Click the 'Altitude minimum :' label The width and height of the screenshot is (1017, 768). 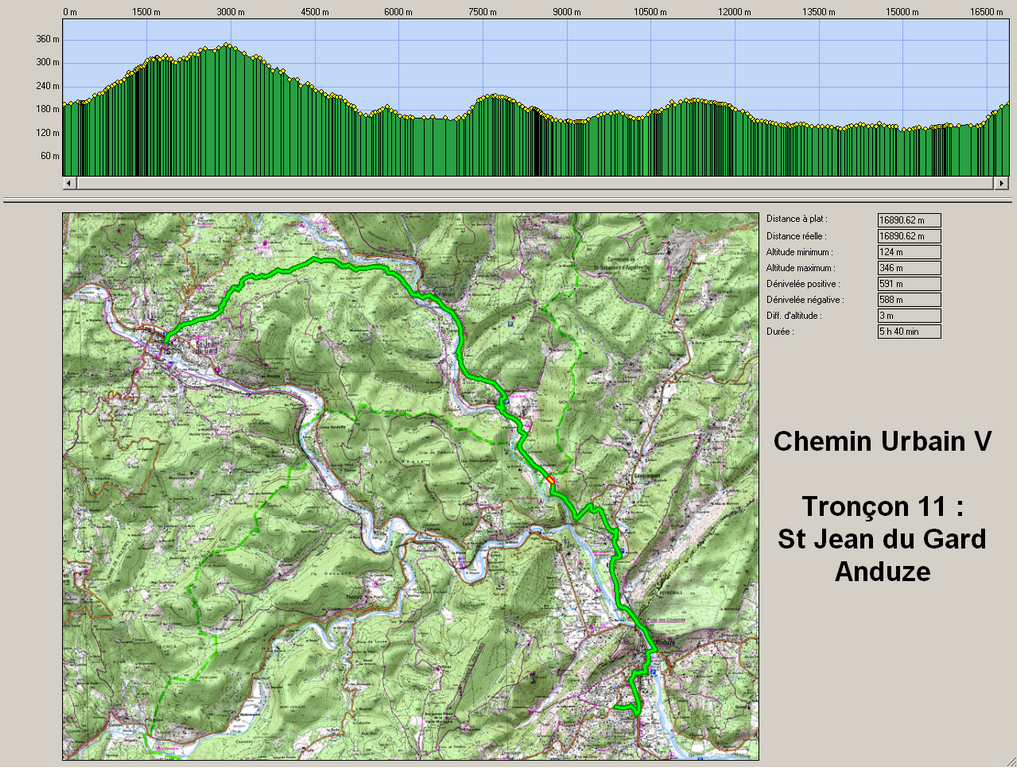click(x=799, y=252)
